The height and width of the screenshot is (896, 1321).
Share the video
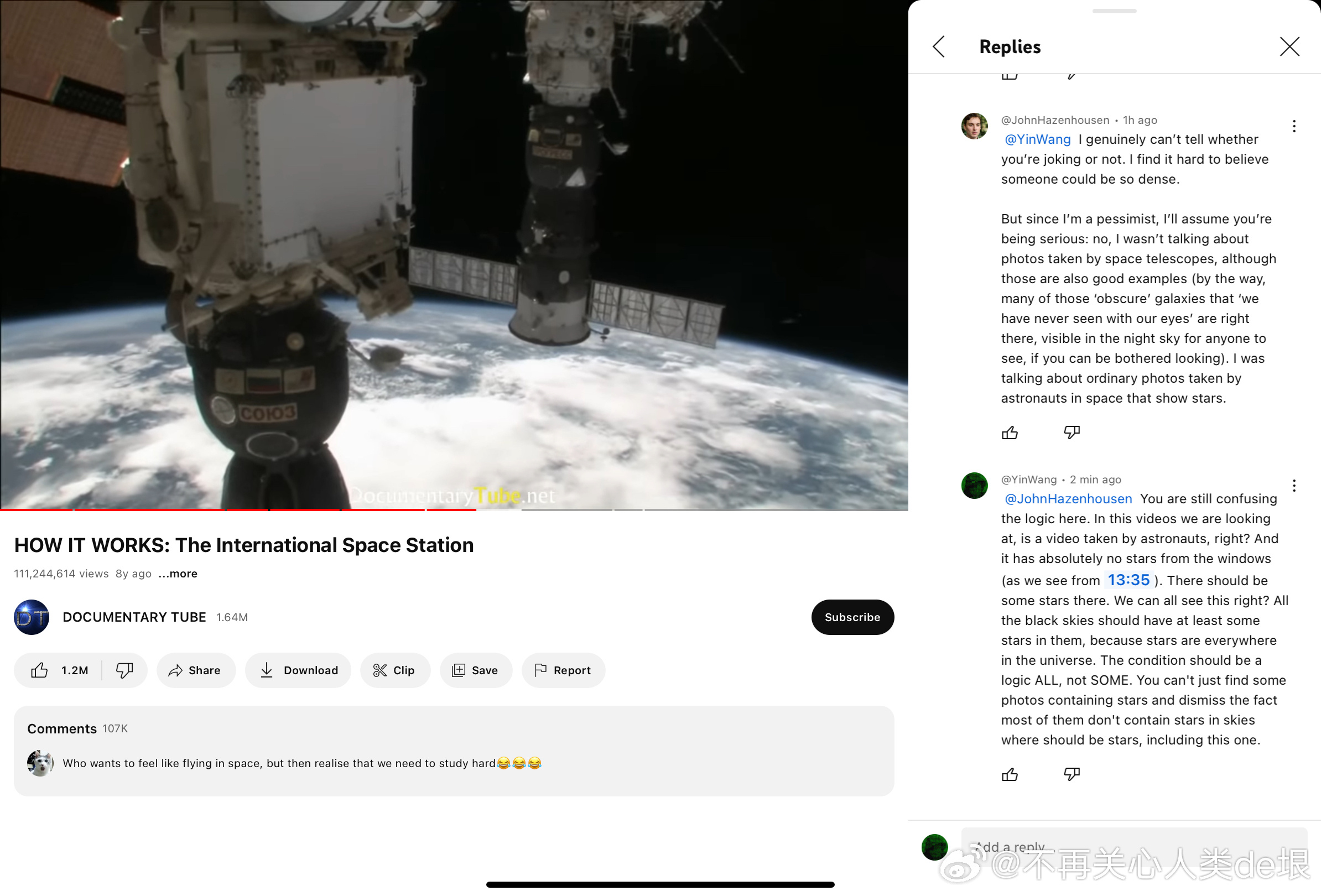pyautogui.click(x=195, y=670)
